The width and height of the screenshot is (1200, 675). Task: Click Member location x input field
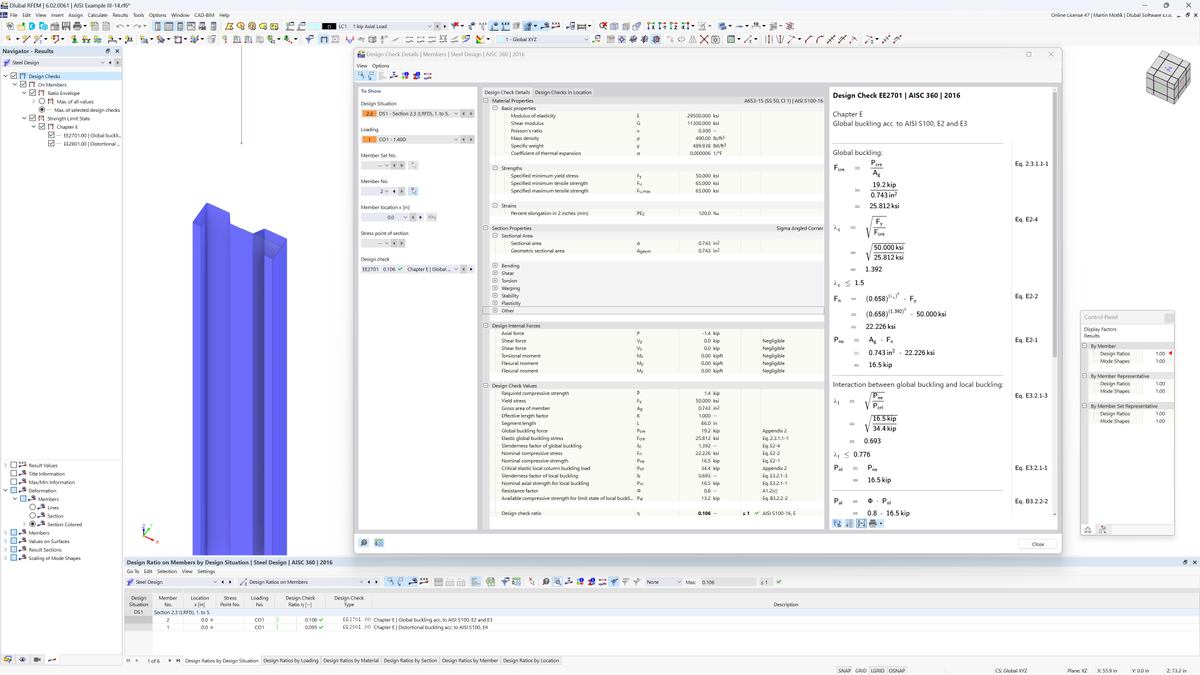[x=382, y=217]
